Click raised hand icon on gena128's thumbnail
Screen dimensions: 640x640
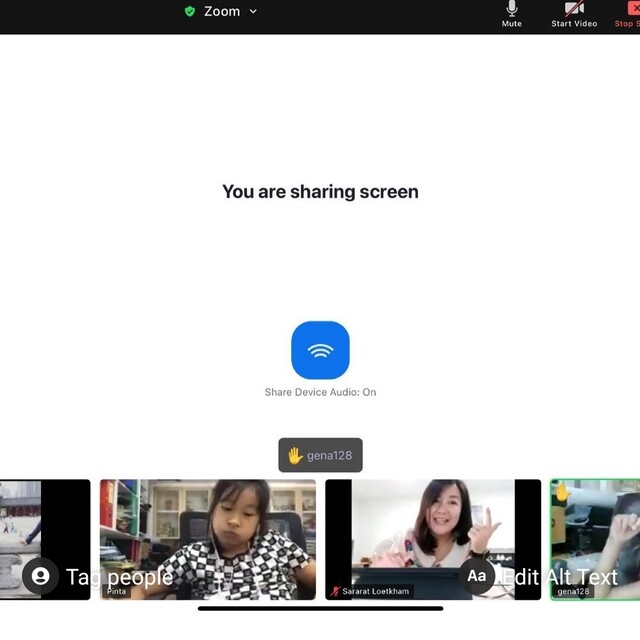(x=562, y=492)
